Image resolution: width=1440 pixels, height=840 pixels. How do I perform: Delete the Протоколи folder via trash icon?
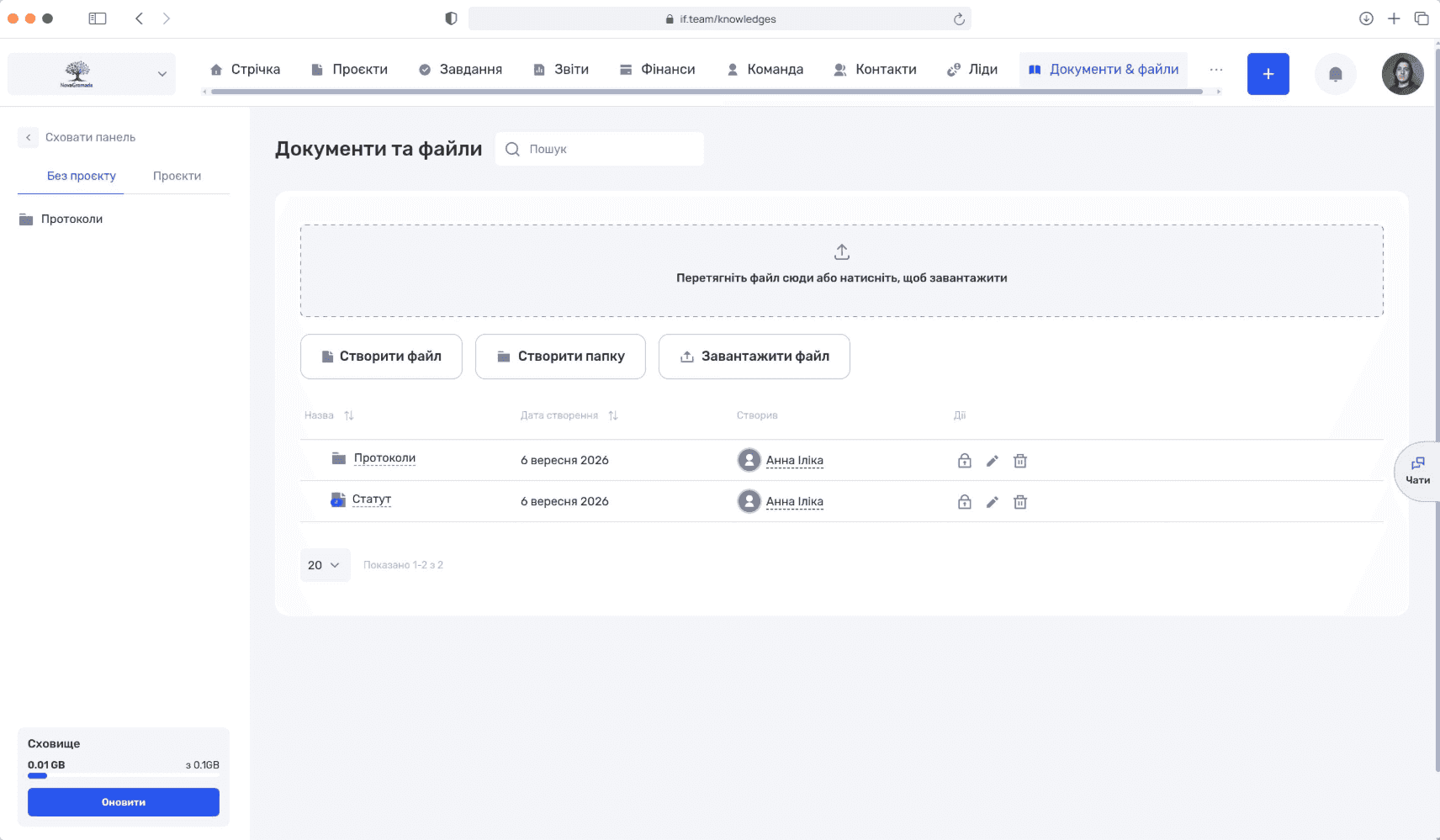(x=1020, y=461)
